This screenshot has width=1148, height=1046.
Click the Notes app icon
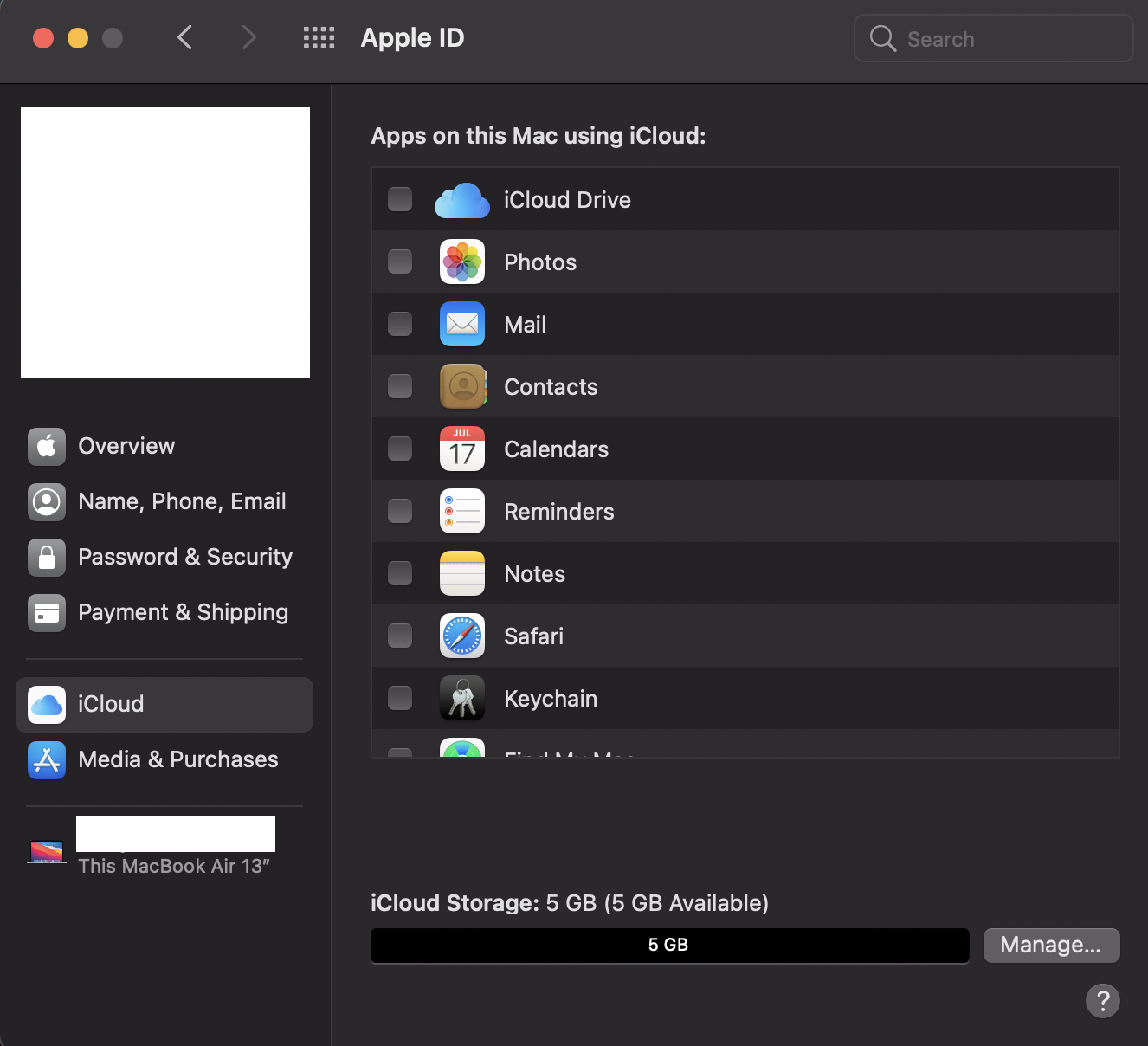click(x=462, y=573)
